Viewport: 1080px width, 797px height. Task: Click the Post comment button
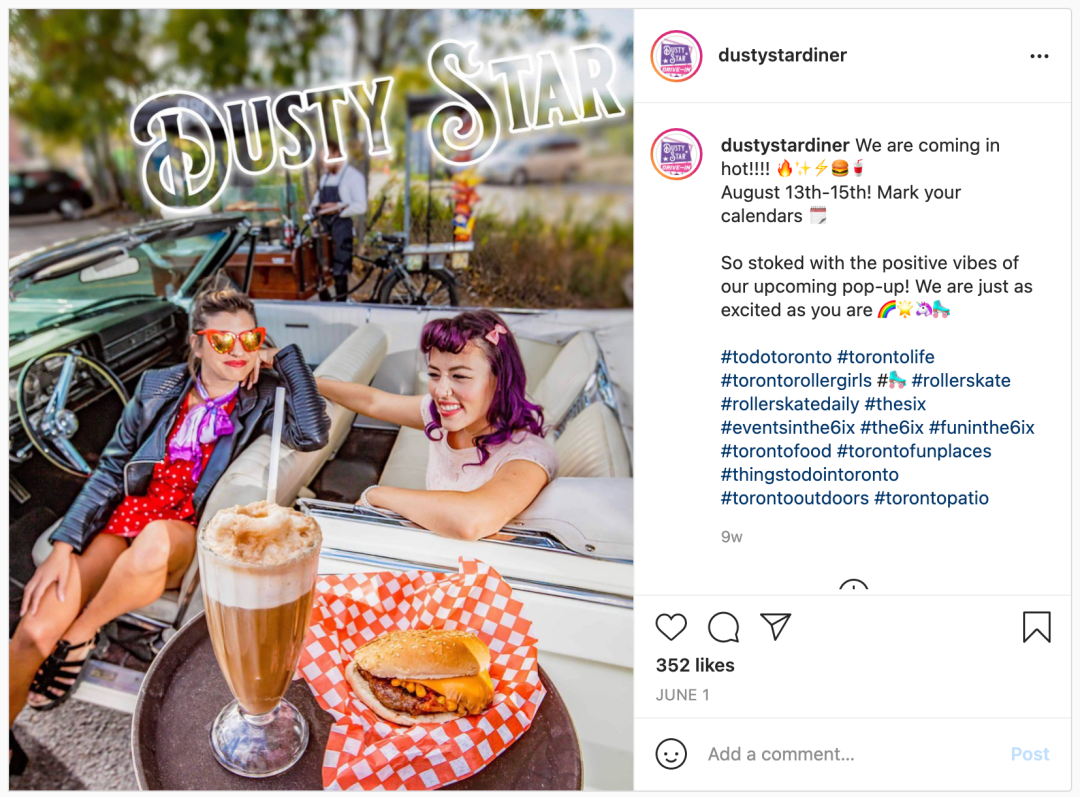click(x=1030, y=754)
